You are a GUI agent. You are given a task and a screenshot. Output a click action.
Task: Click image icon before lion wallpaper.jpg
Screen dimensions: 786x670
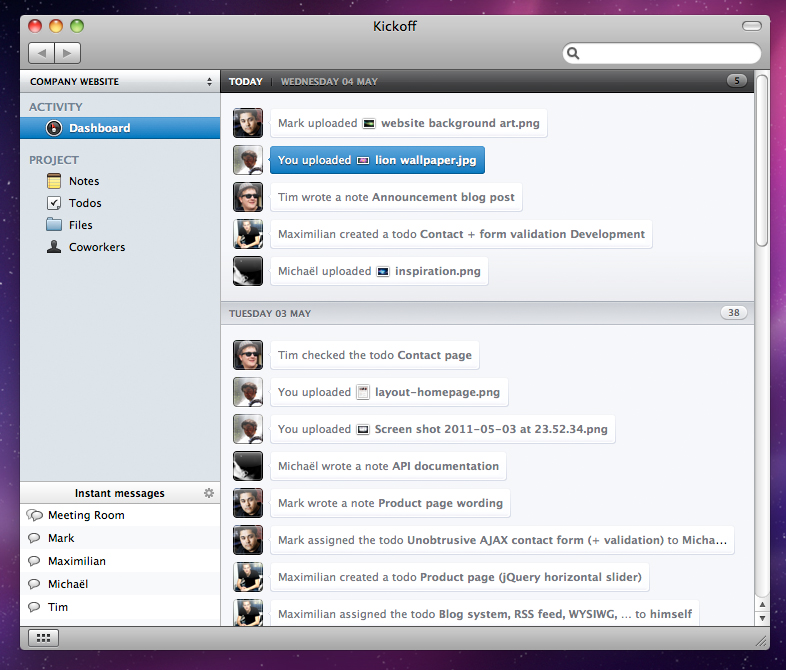point(363,160)
